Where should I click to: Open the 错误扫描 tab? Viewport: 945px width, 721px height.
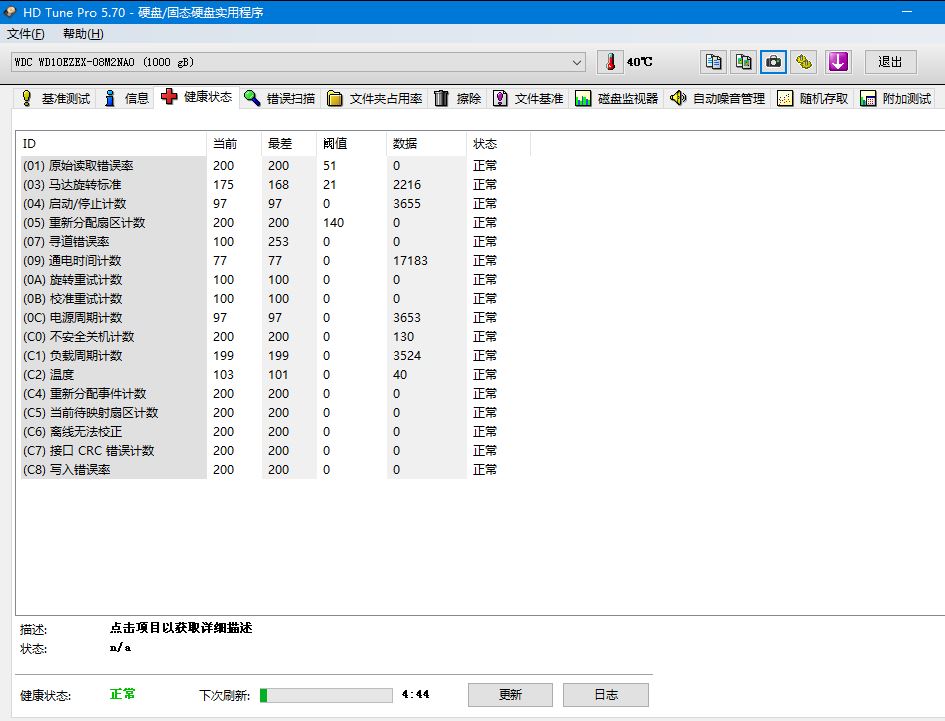[280, 98]
